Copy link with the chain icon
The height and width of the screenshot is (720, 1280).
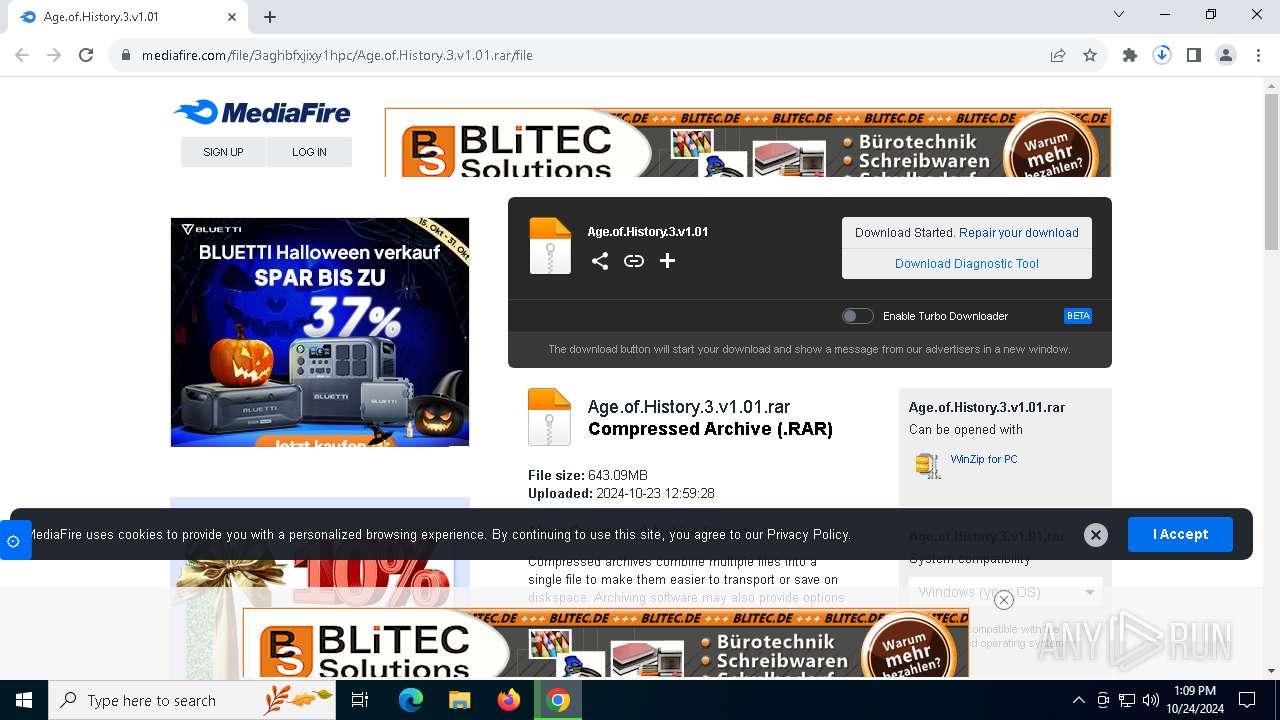point(634,261)
